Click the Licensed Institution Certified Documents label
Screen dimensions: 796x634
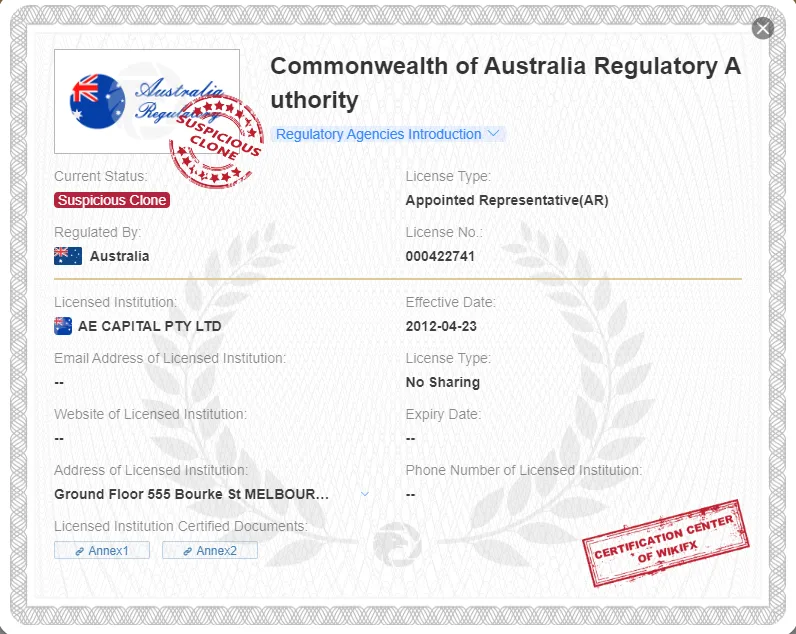click(x=181, y=526)
